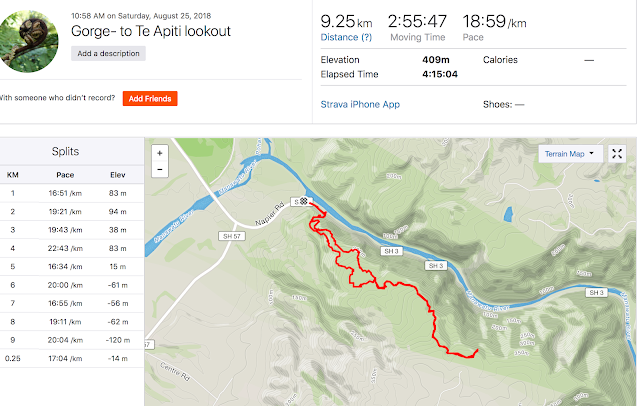Open the Strava iPhone App link
The width and height of the screenshot is (640, 406).
(x=361, y=103)
